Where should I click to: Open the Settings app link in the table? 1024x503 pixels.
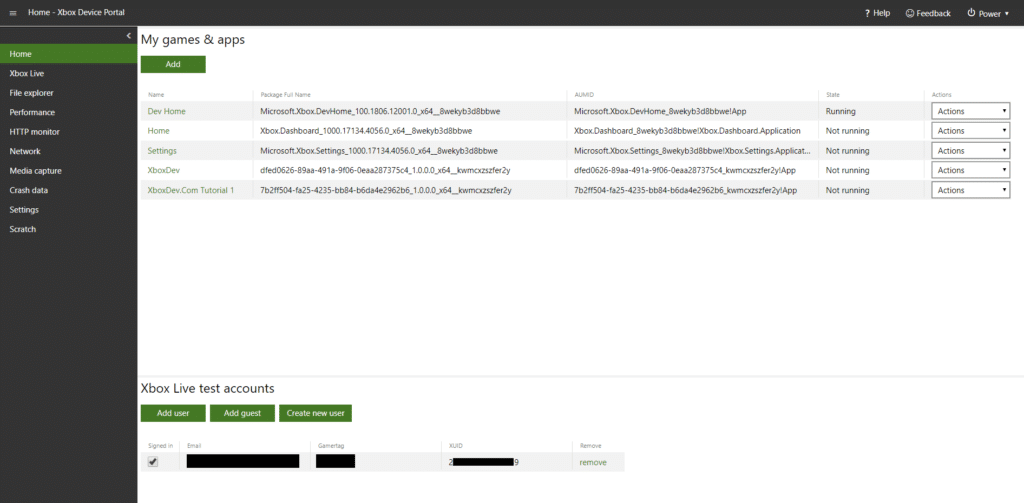(162, 151)
